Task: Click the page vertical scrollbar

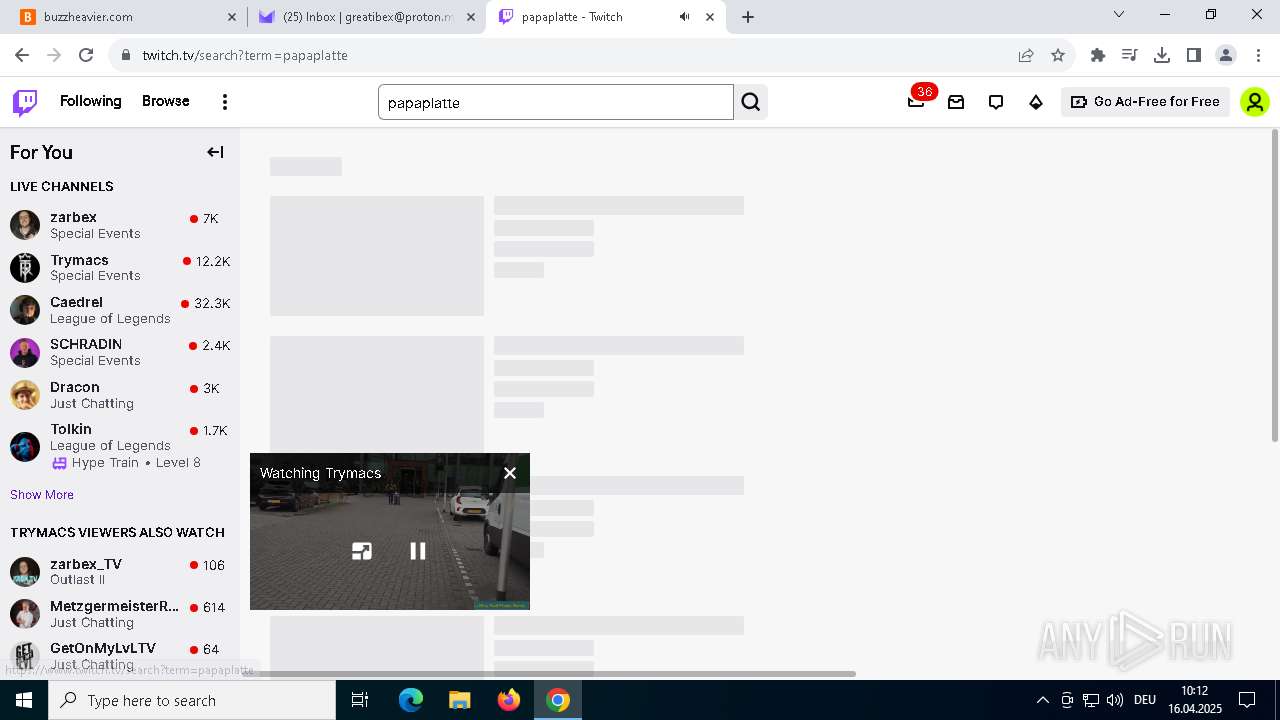Action: pos(1274,285)
